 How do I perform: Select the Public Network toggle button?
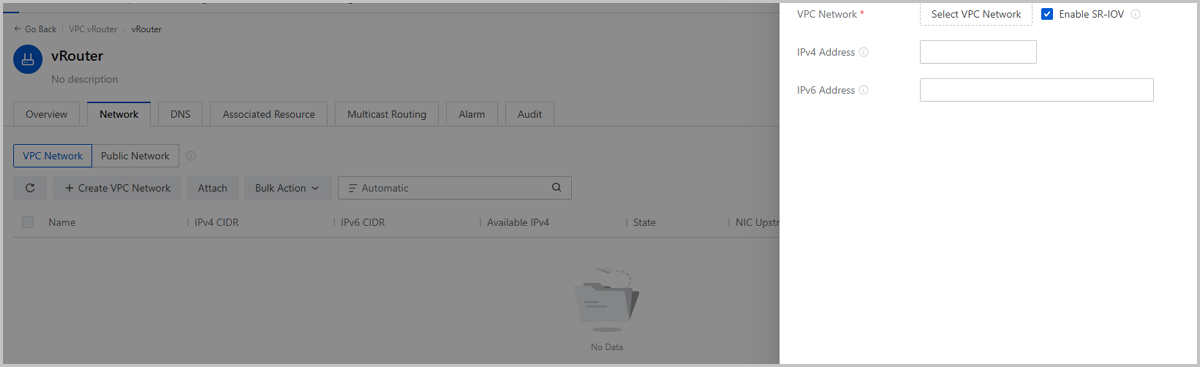[x=135, y=156]
